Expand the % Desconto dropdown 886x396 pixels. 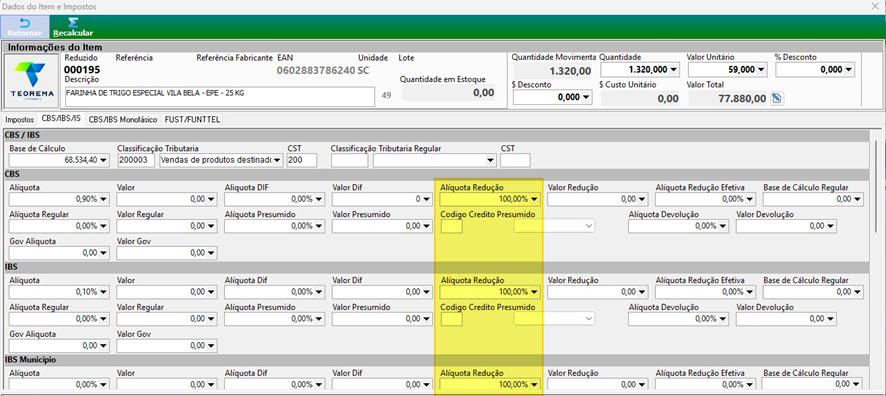(x=849, y=69)
